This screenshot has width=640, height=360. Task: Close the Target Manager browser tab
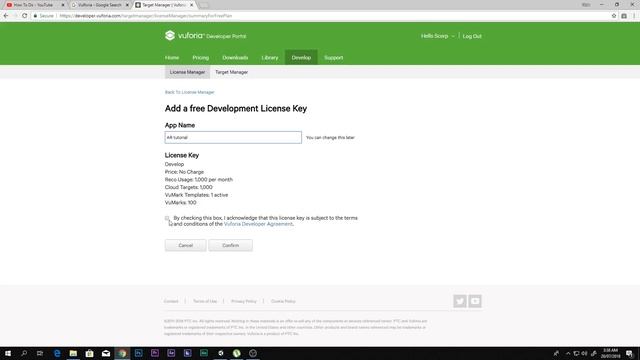[191, 5]
